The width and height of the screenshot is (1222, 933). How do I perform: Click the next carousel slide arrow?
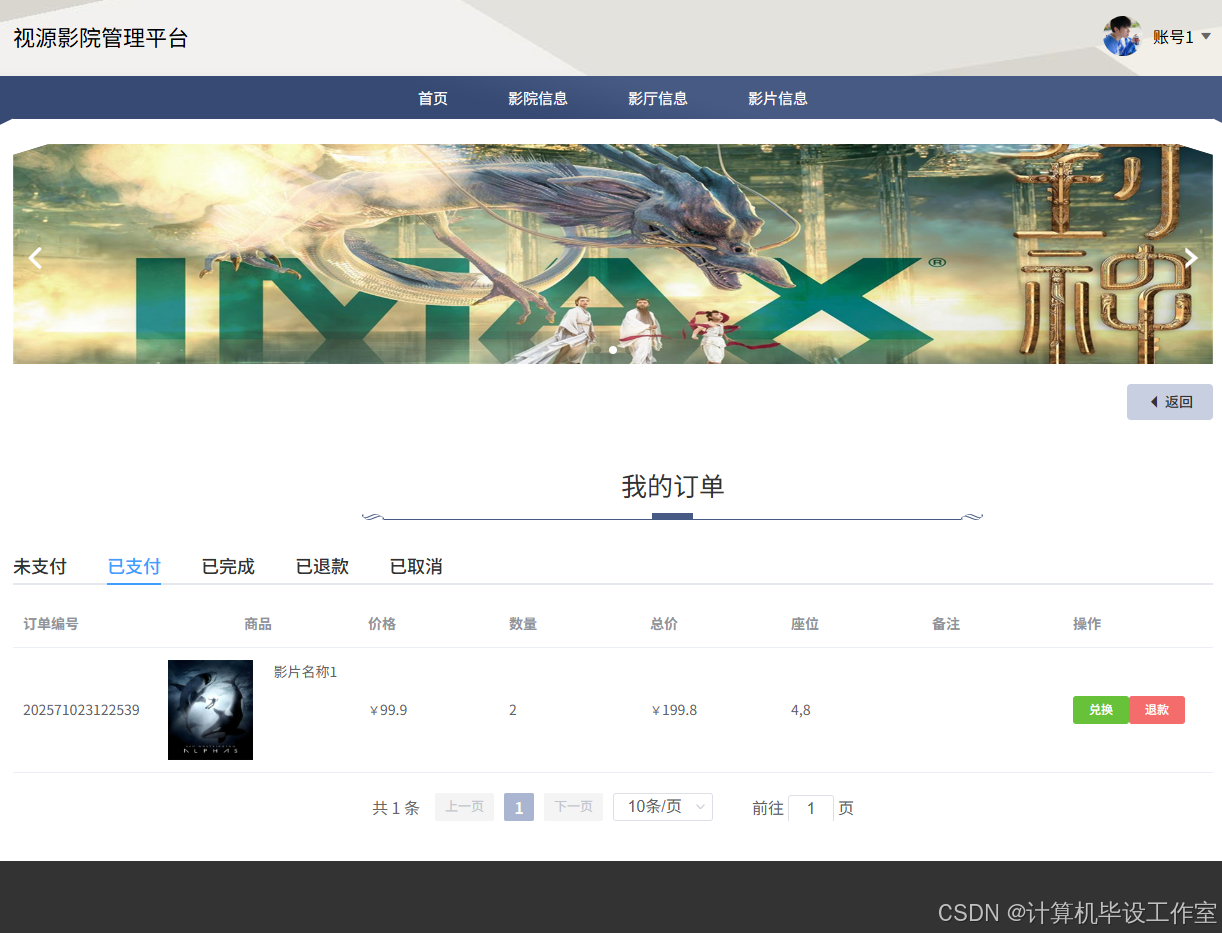click(x=1191, y=258)
